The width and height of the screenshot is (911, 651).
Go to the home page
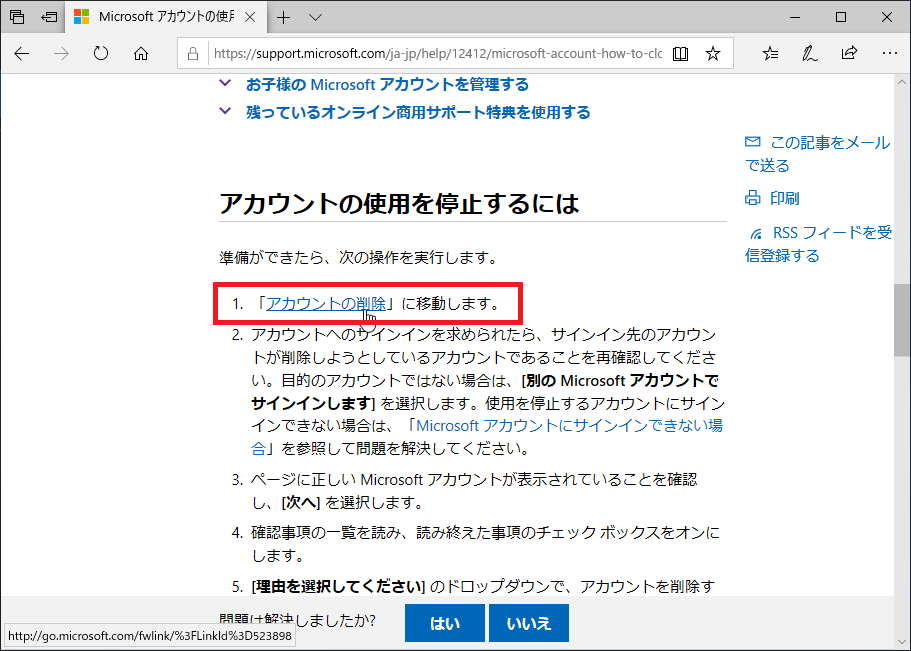tap(141, 54)
